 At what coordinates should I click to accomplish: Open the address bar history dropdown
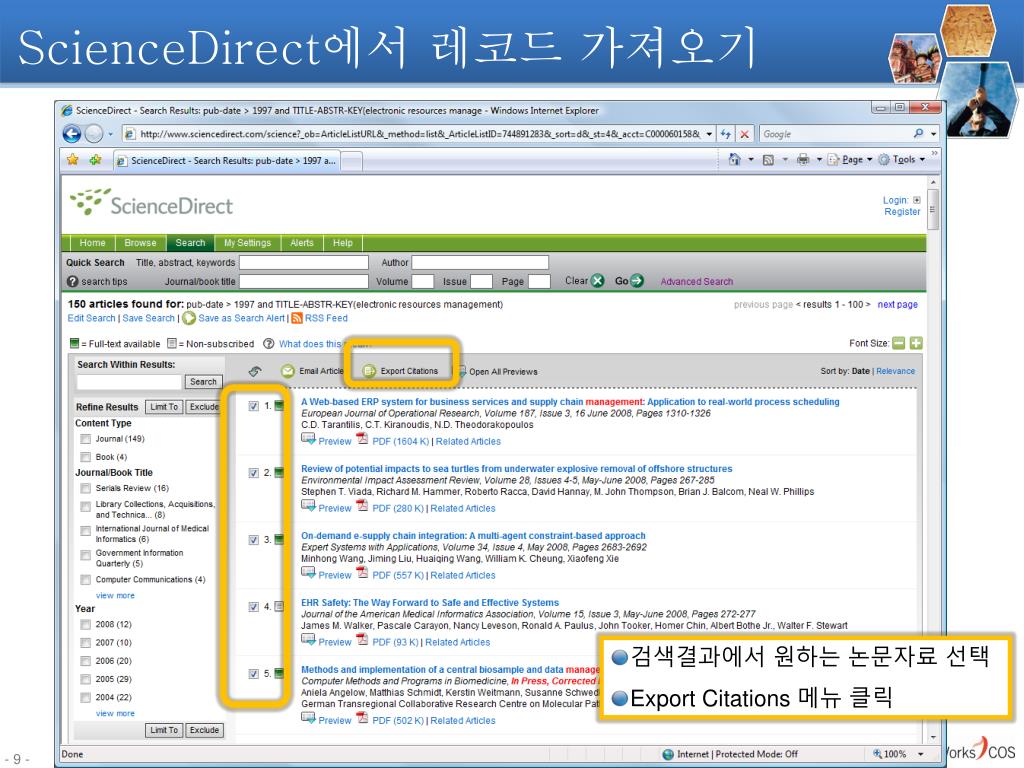709,134
